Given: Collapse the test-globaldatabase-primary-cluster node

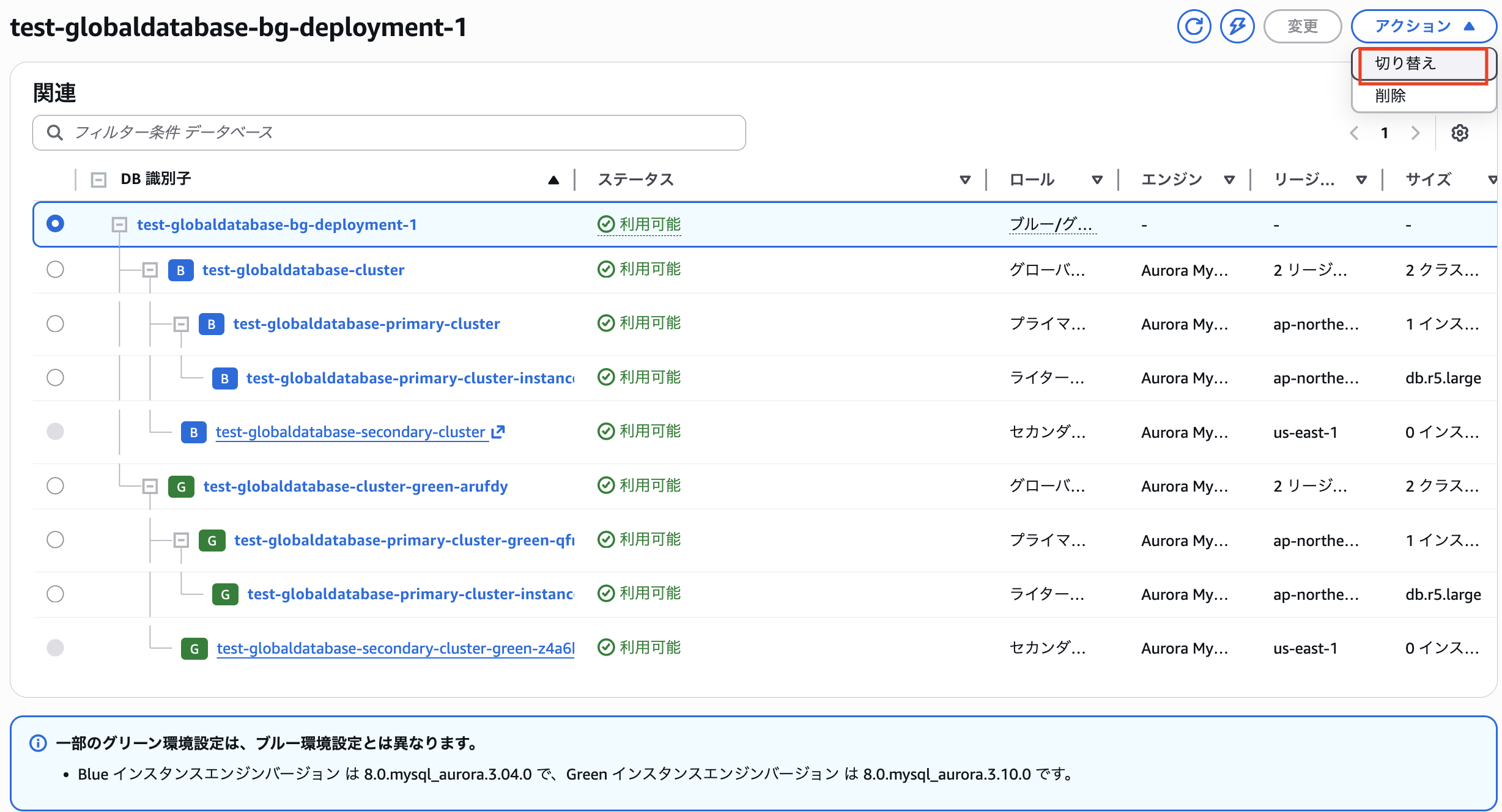Looking at the screenshot, I should pos(181,324).
